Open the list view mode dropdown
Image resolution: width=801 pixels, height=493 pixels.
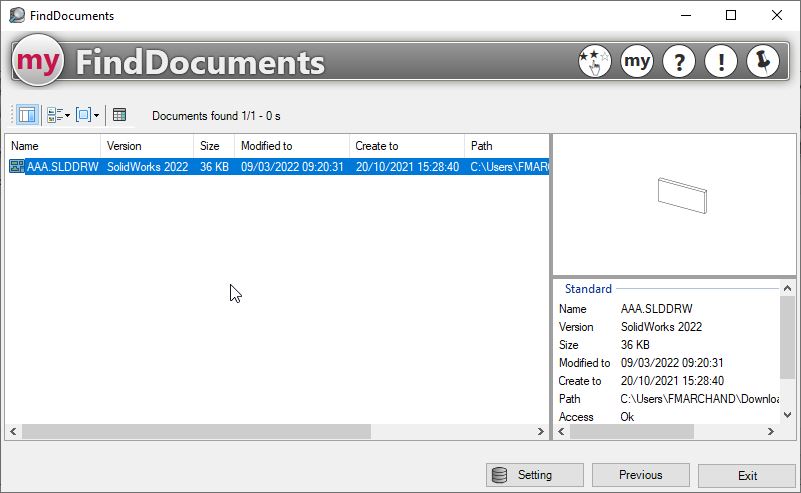[58, 115]
